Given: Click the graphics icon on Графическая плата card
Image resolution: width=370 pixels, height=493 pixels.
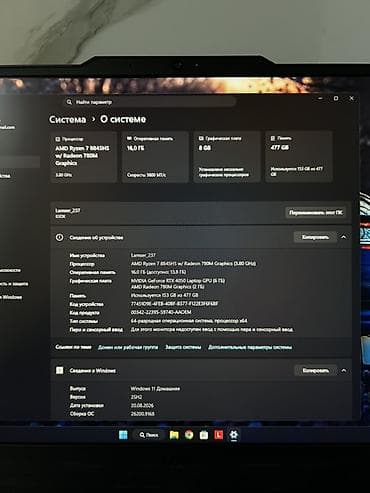Looking at the screenshot, I should [201, 138].
